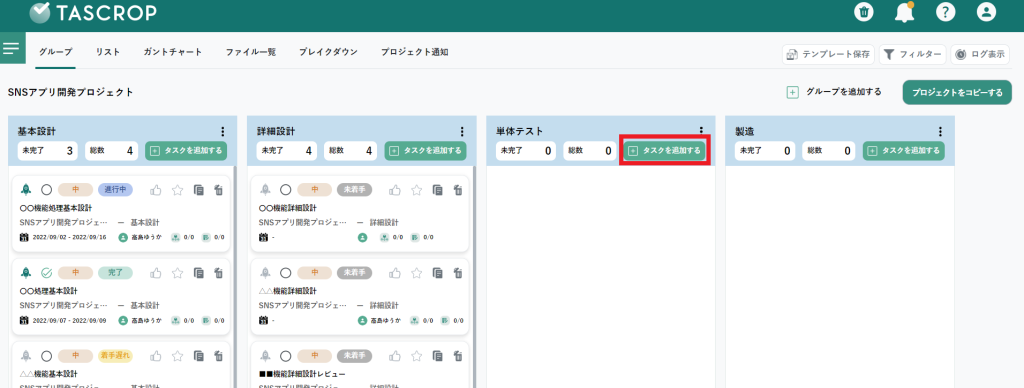Check the circle on △△機能詳細設計 card
This screenshot has height=388, width=1024.
(x=285, y=273)
